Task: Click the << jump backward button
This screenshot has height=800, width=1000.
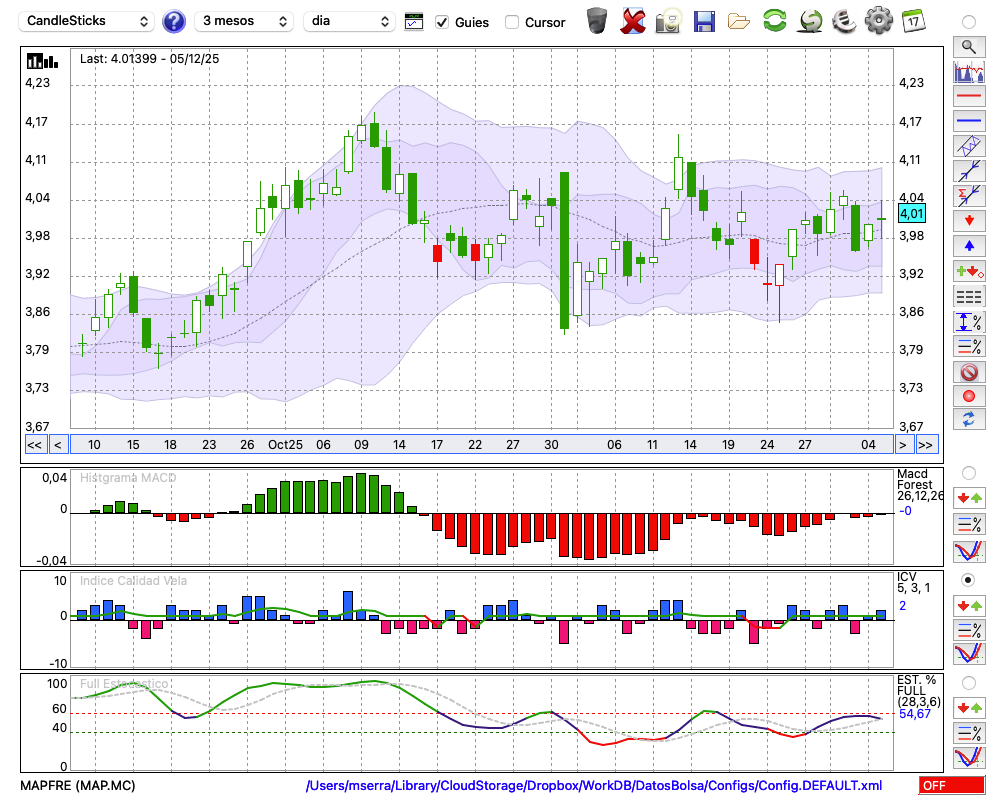Action: (34, 445)
